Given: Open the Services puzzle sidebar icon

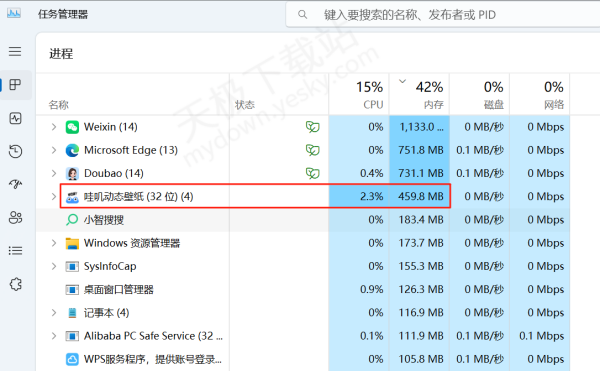Looking at the screenshot, I should click(15, 284).
